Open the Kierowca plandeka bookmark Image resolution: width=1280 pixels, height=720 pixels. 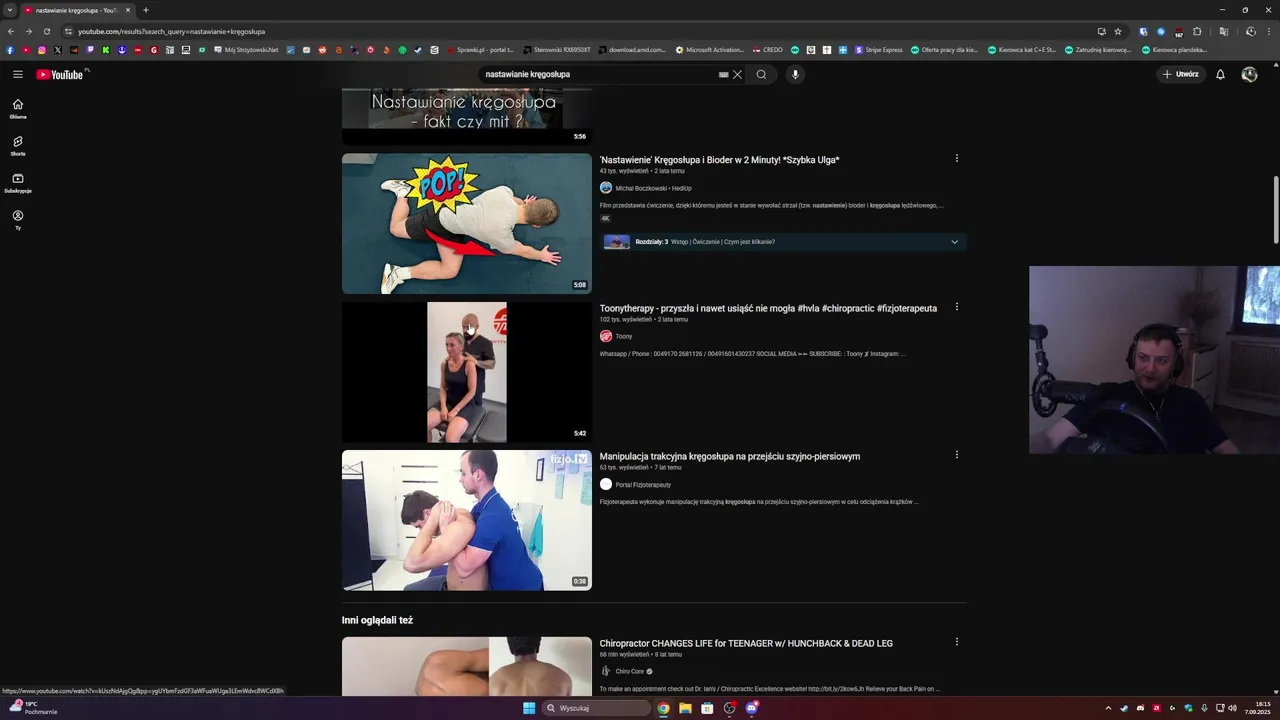[1174, 50]
